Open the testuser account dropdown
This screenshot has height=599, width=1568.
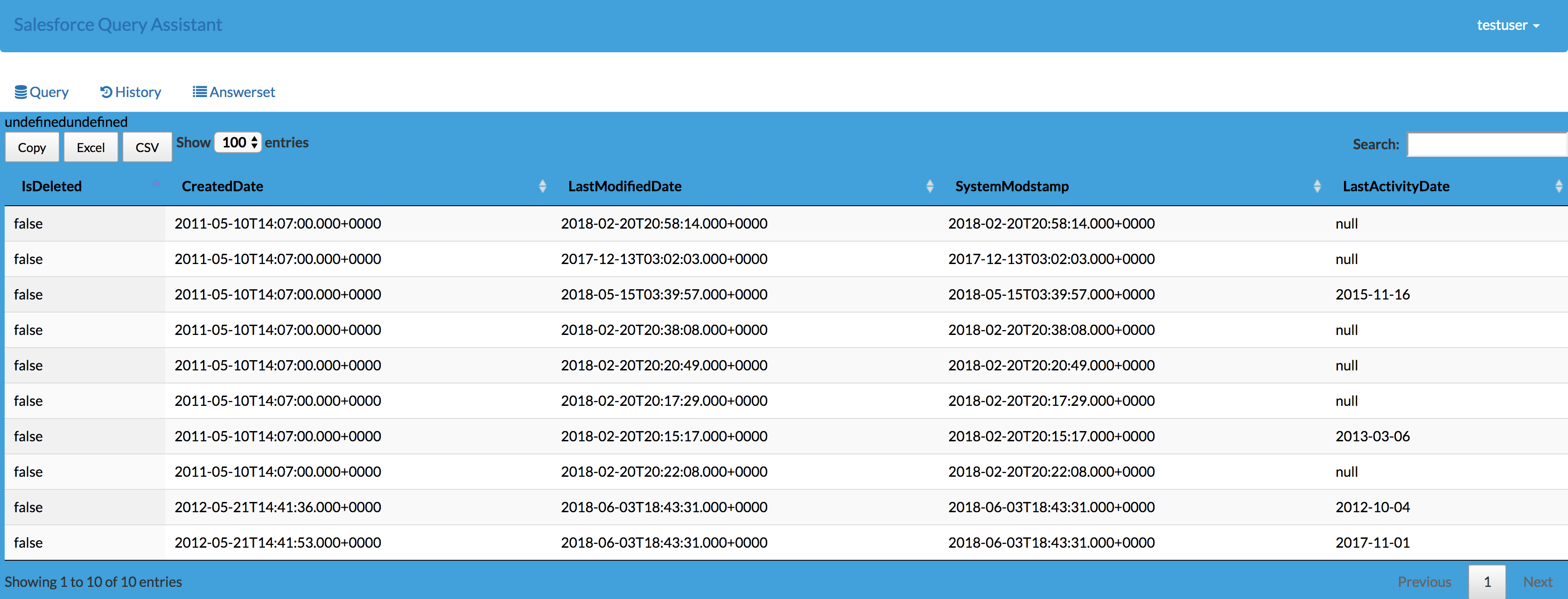1508,26
